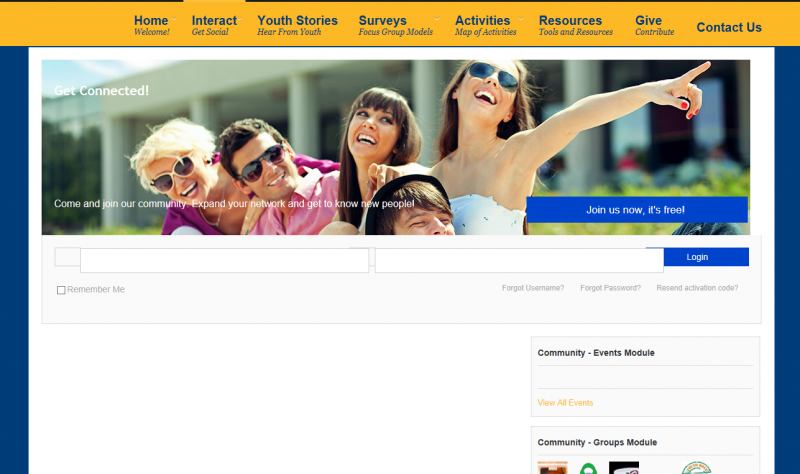The height and width of the screenshot is (474, 800).
Task: Click the Forgot Username? link
Action: [533, 288]
